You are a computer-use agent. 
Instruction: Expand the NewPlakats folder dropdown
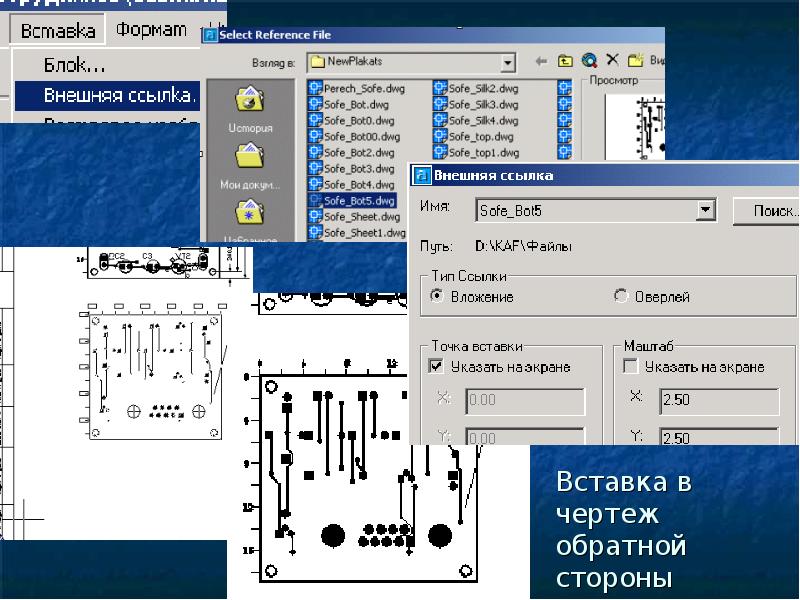point(507,62)
